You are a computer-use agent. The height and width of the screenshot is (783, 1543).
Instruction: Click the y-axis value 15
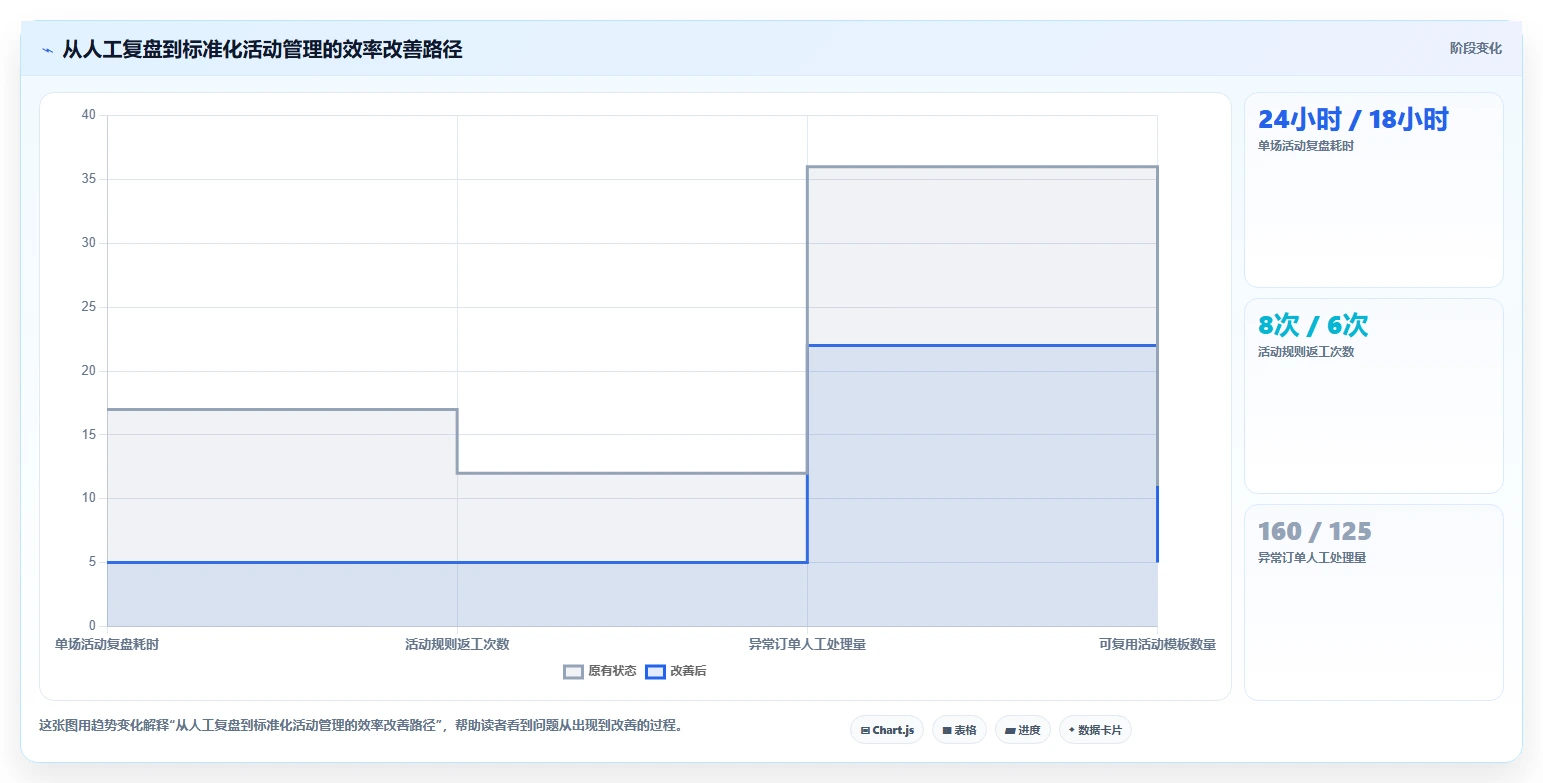tap(88, 435)
